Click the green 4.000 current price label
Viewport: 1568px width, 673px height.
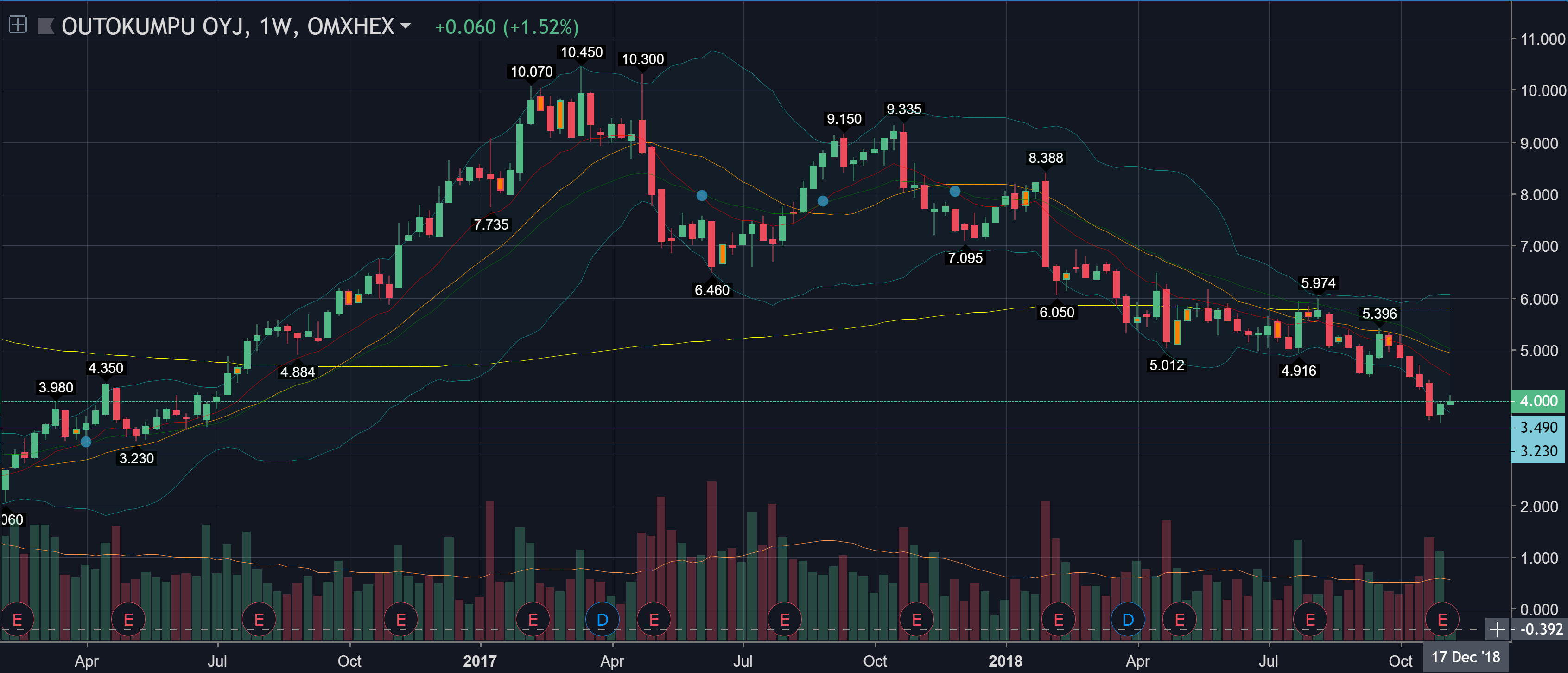coord(1537,401)
